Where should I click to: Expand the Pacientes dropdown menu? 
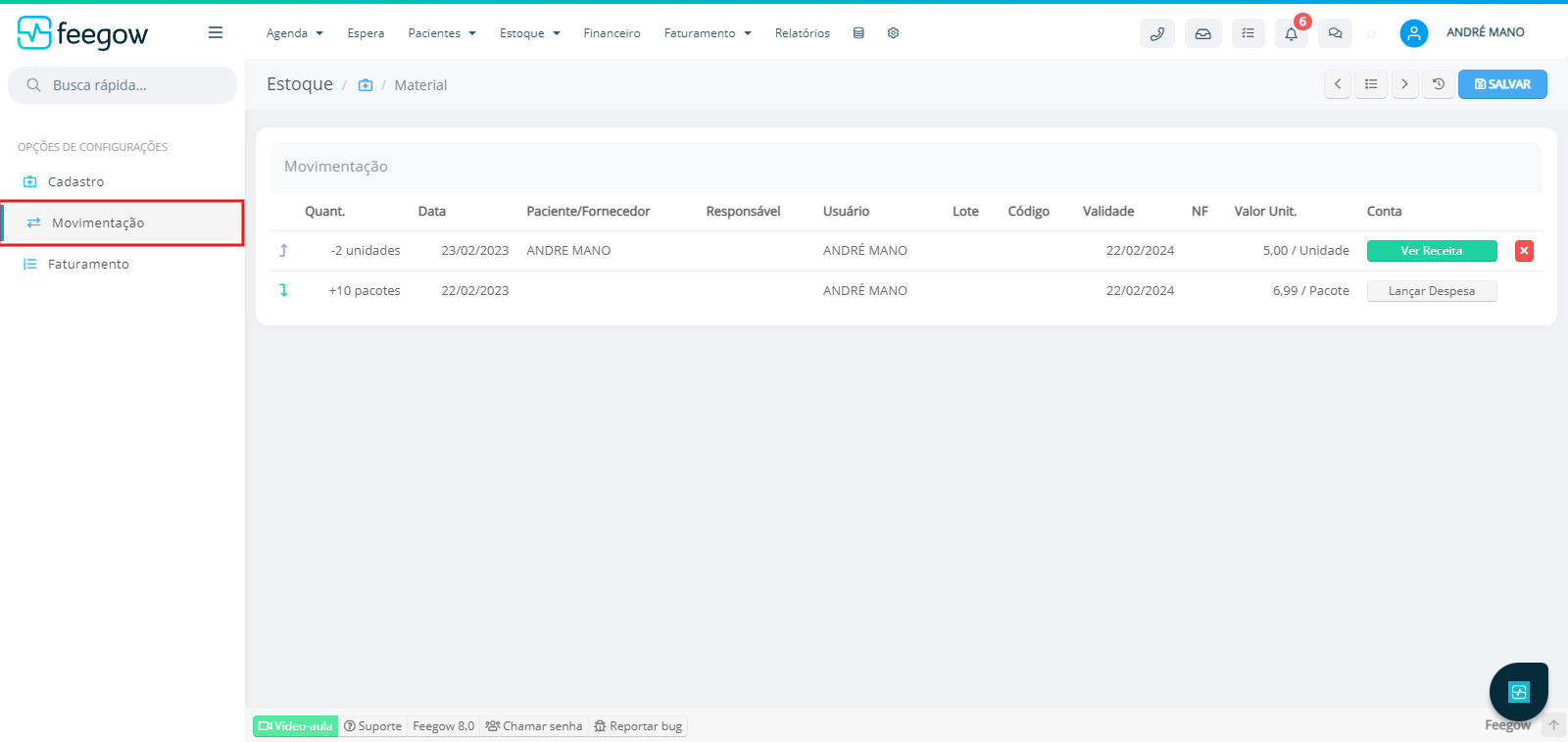[442, 33]
